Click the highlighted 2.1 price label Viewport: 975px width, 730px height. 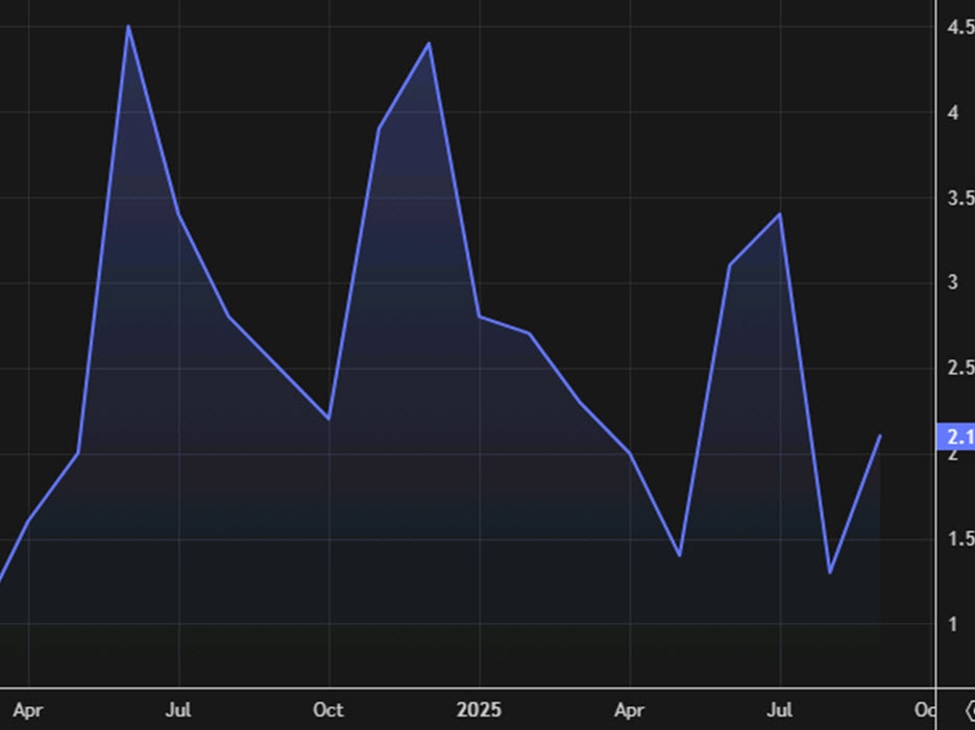(x=960, y=436)
